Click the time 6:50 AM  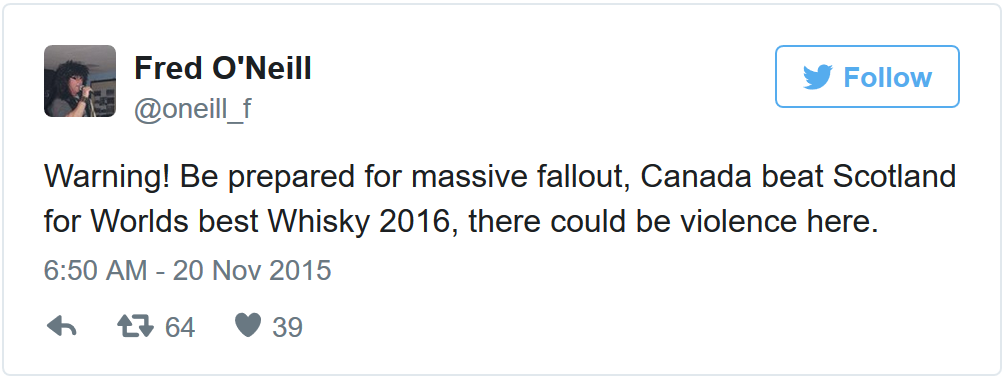(96, 270)
